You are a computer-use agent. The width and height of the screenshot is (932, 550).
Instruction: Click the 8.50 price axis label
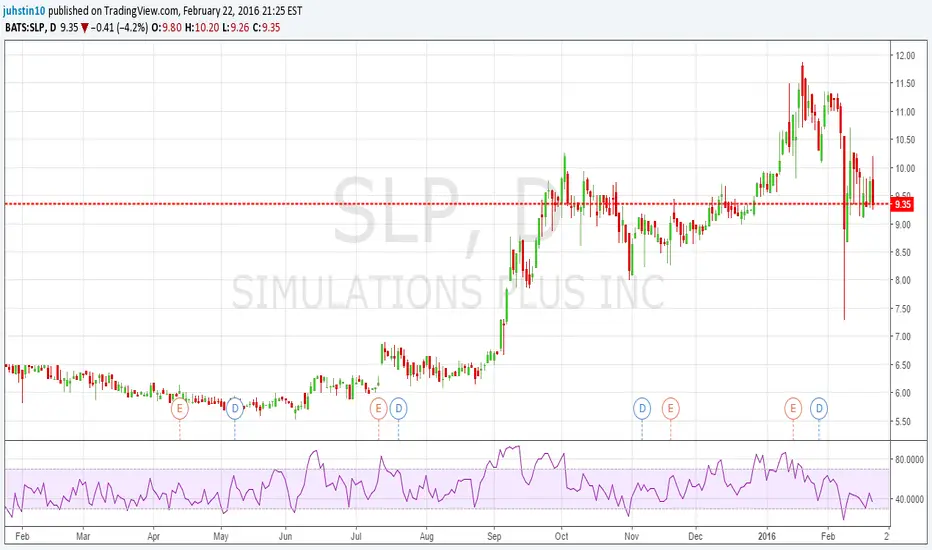[x=903, y=252]
